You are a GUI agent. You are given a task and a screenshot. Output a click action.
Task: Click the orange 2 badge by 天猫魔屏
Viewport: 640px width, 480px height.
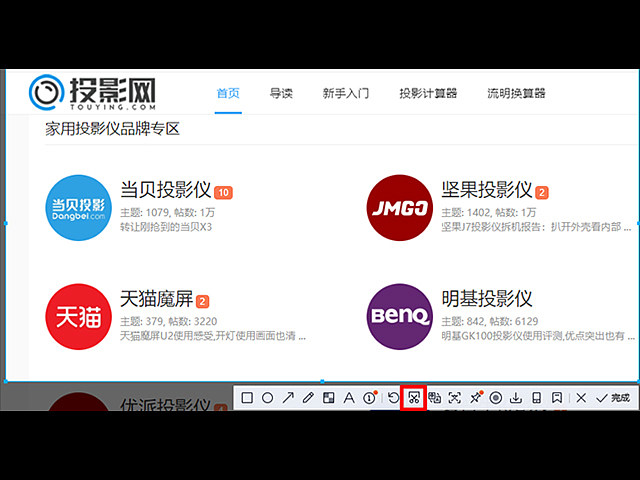202,302
